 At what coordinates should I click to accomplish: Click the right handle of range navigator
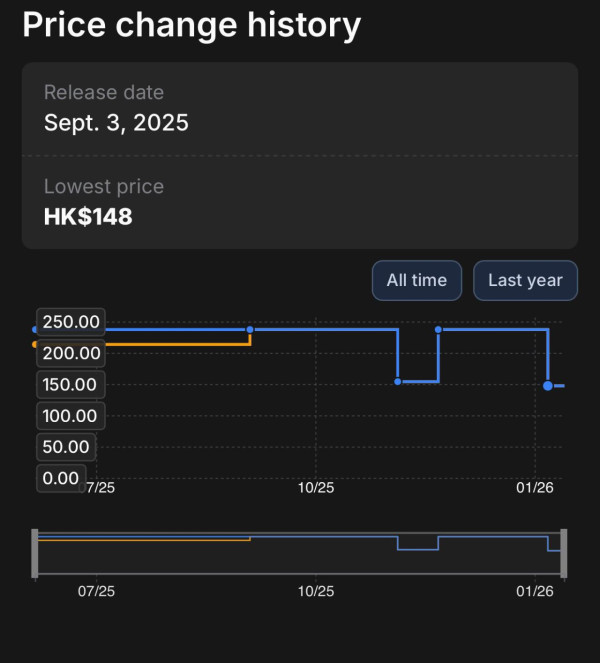pos(564,553)
